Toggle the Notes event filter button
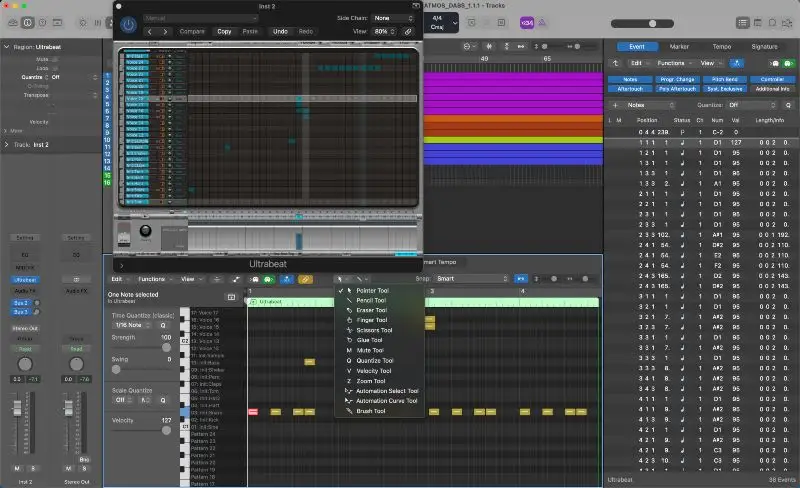Viewport: 800px width, 488px height. pos(629,78)
